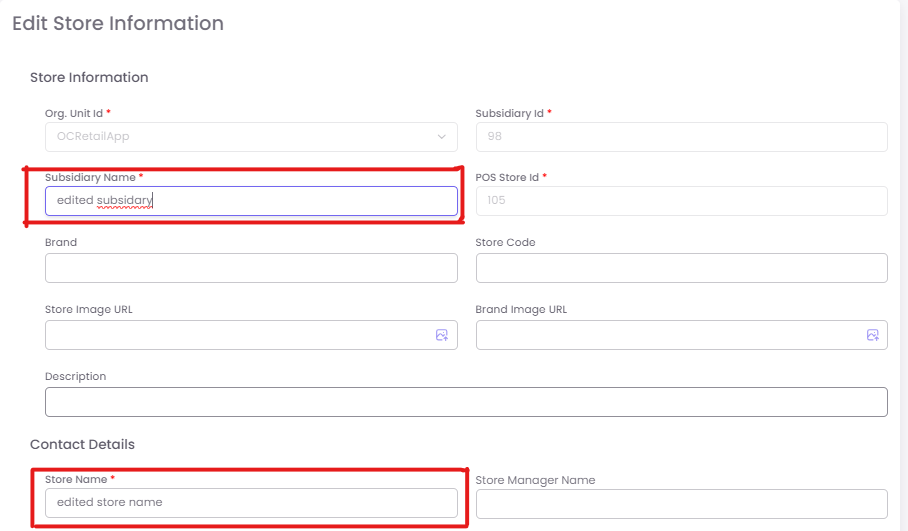Viewport: 908px width, 531px height.
Task: Click into the Brand text field
Action: click(x=250, y=268)
